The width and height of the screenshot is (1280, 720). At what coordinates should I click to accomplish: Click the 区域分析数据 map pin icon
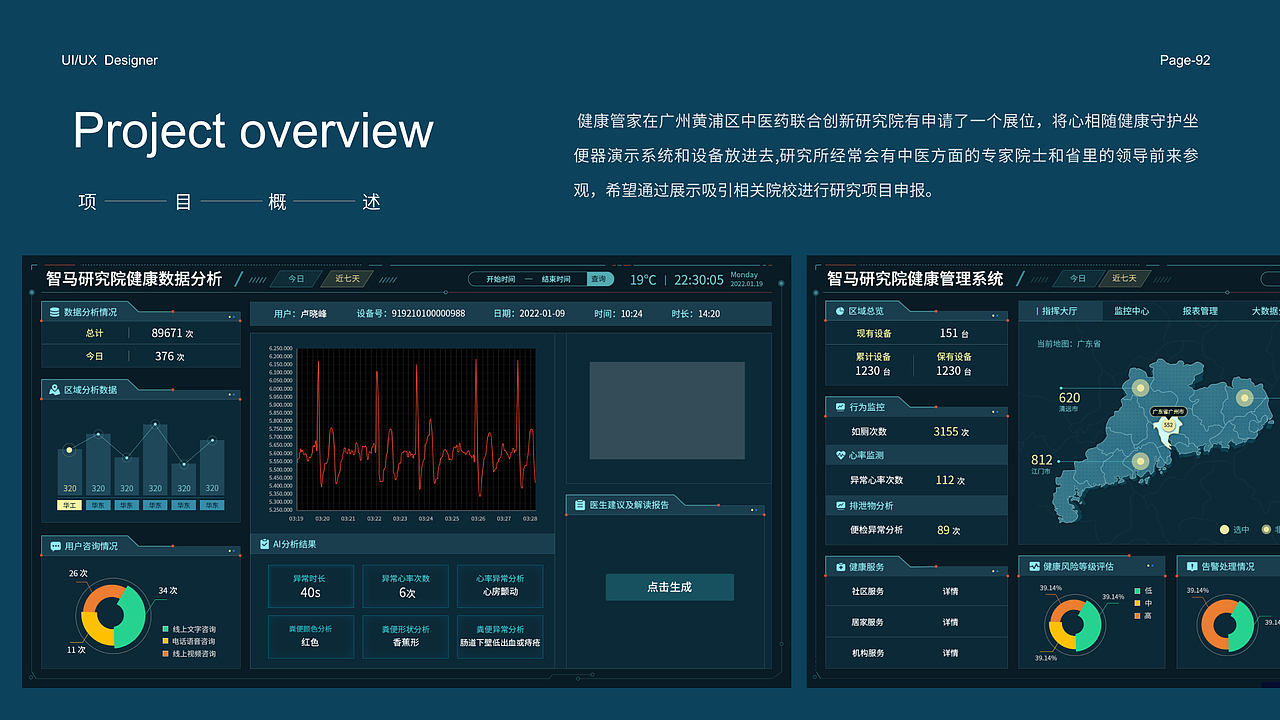point(55,390)
